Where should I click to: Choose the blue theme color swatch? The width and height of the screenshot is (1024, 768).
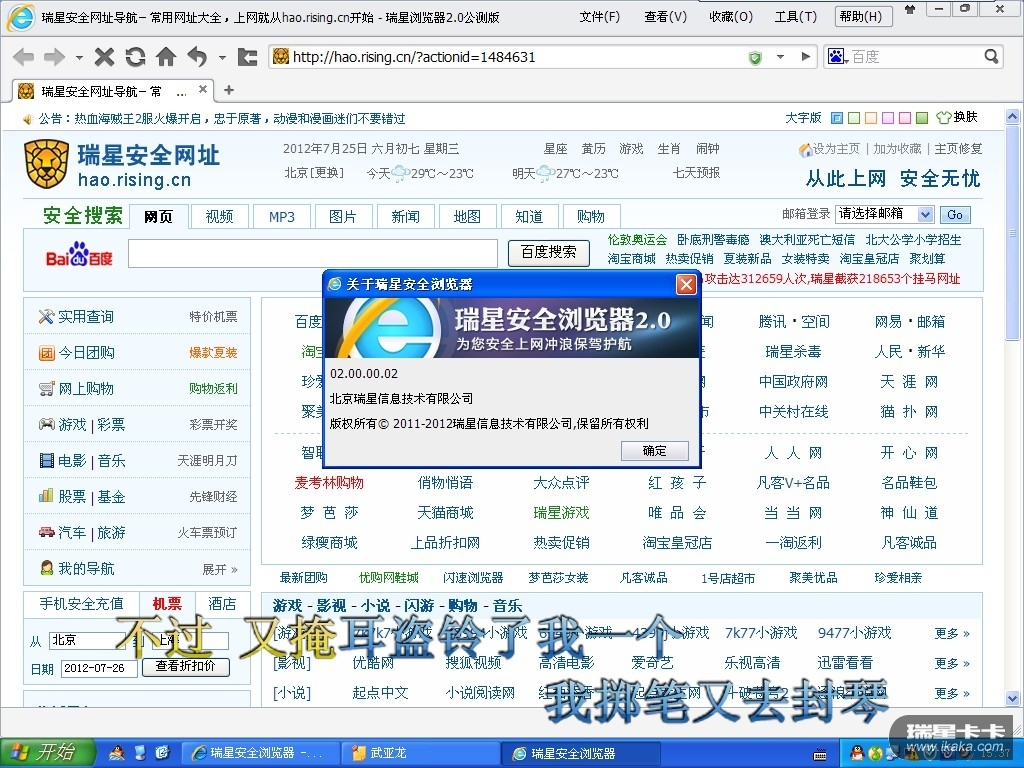[x=837, y=118]
